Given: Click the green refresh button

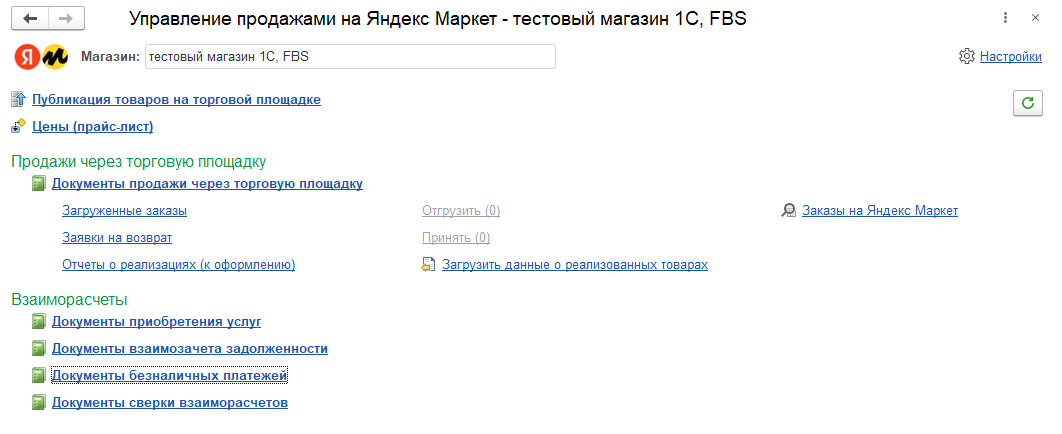Looking at the screenshot, I should pyautogui.click(x=1027, y=102).
